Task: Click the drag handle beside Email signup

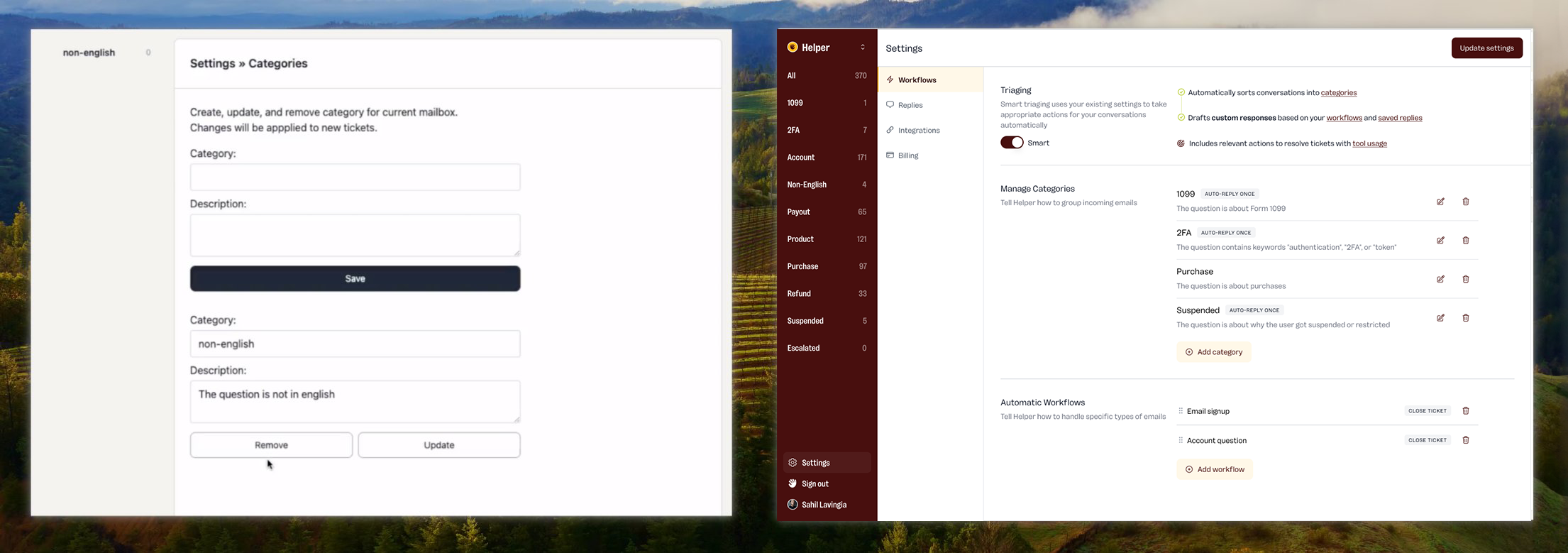Action: coord(1181,411)
